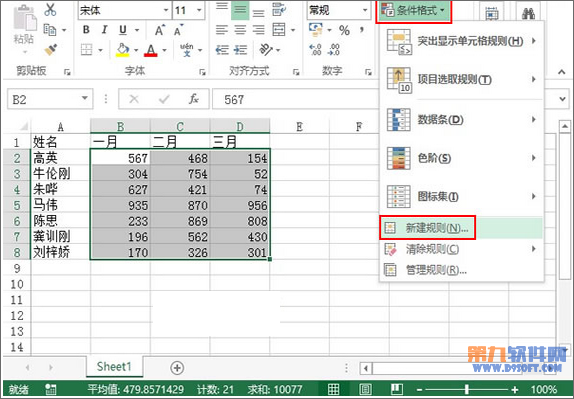
Task: Select cell with value 935
Action: [120, 205]
